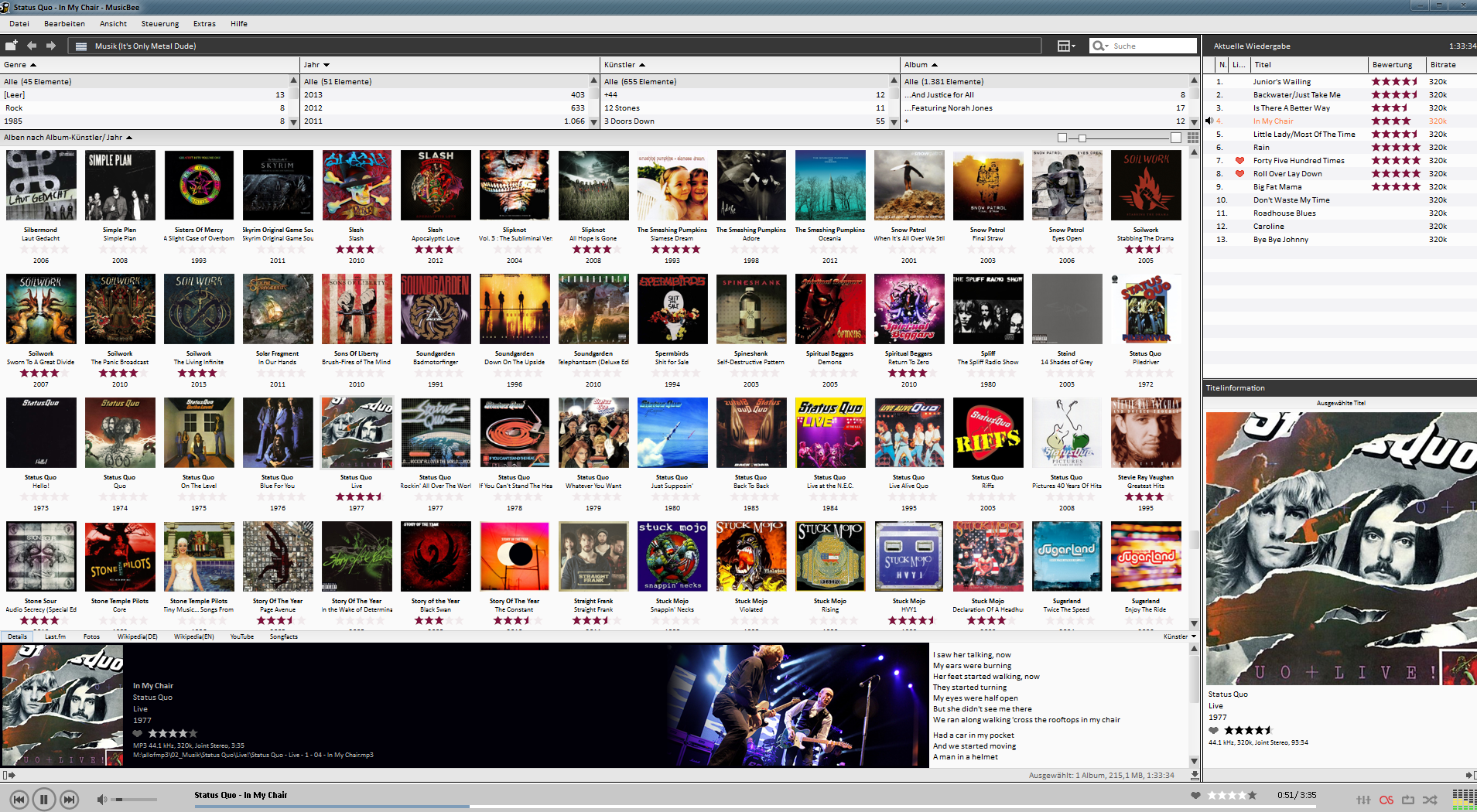Pause the current track
Screen dimensions: 1477x812
(x=44, y=799)
